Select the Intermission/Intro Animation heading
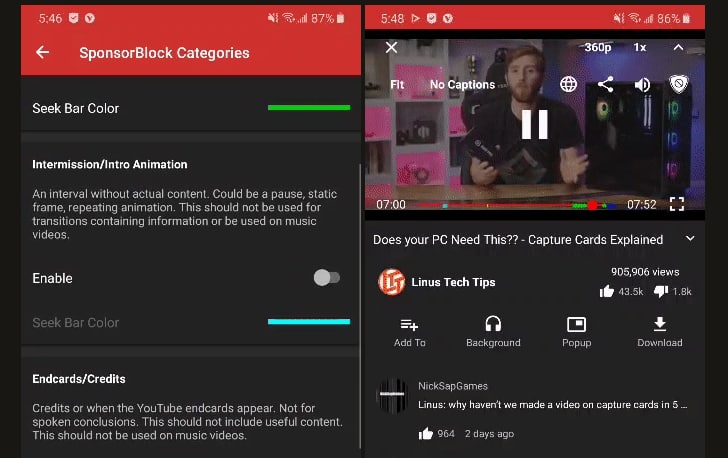 [x=110, y=164]
